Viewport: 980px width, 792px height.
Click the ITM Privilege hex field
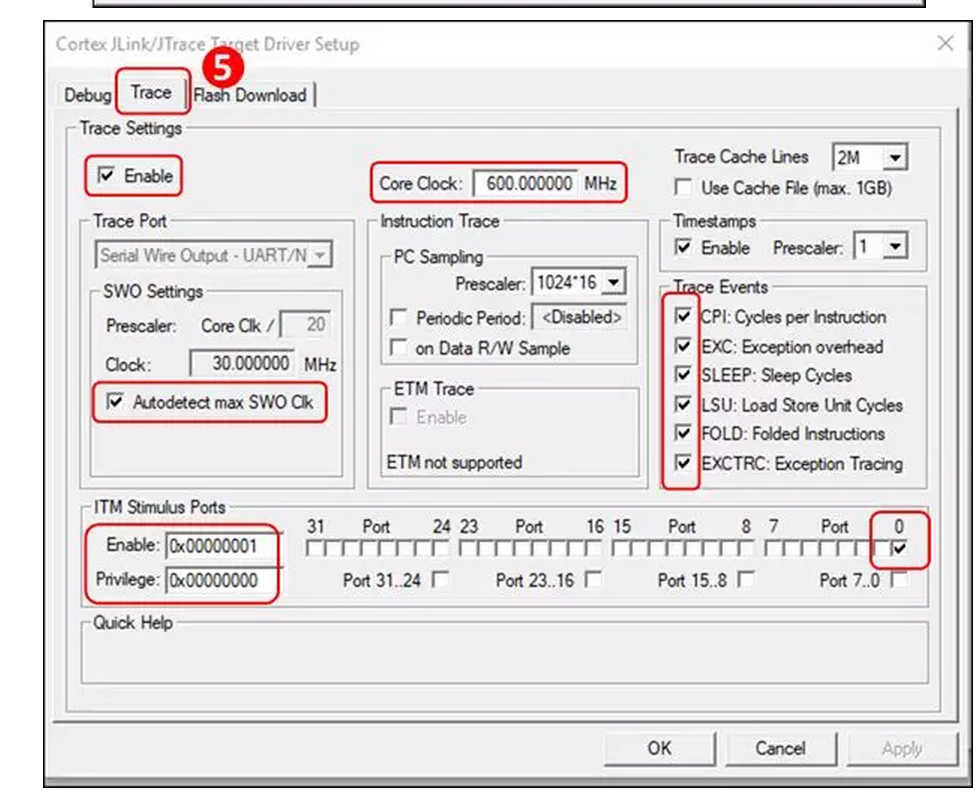[x=222, y=580]
